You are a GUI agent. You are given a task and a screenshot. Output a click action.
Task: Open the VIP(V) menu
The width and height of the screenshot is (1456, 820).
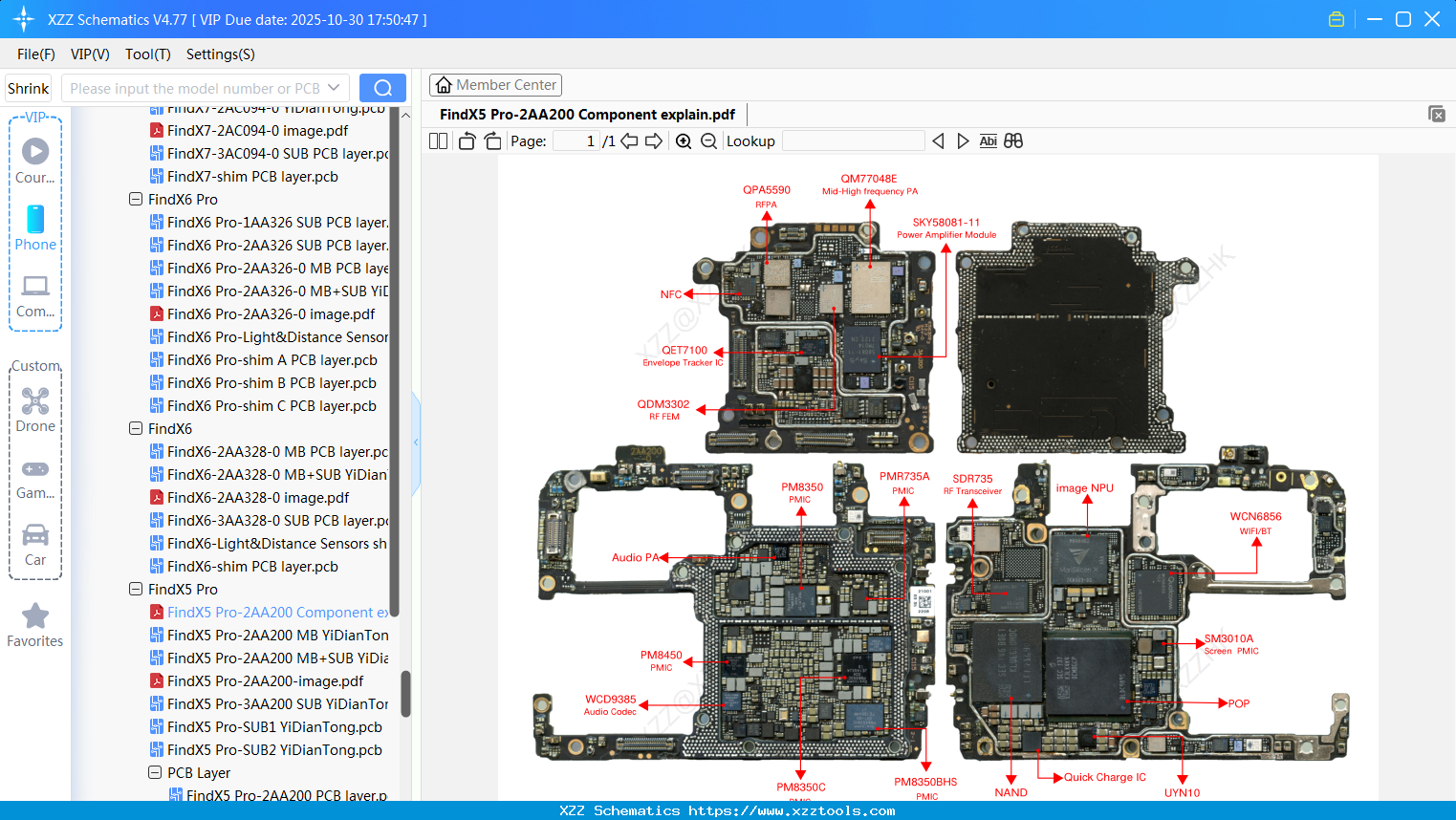(x=90, y=54)
